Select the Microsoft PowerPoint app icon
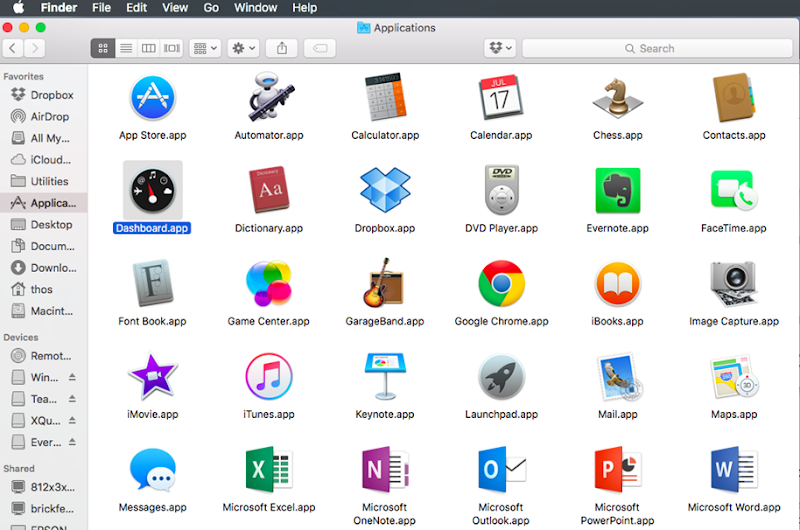Image resolution: width=800 pixels, height=530 pixels. pos(617,469)
